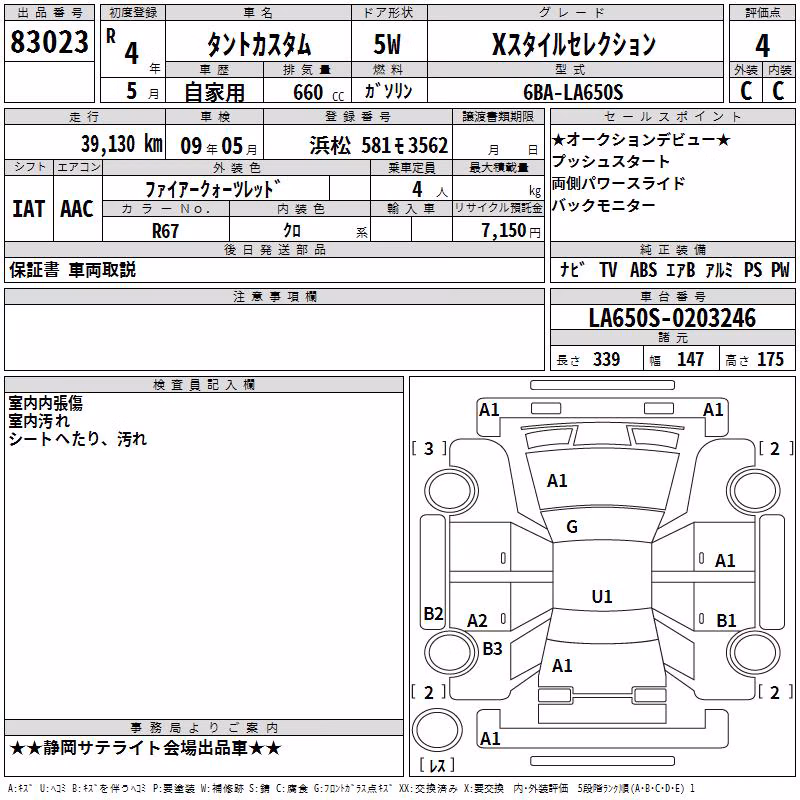Select B2 mark on left side sill
Viewport: 800px width, 800px height.
pyautogui.click(x=433, y=613)
